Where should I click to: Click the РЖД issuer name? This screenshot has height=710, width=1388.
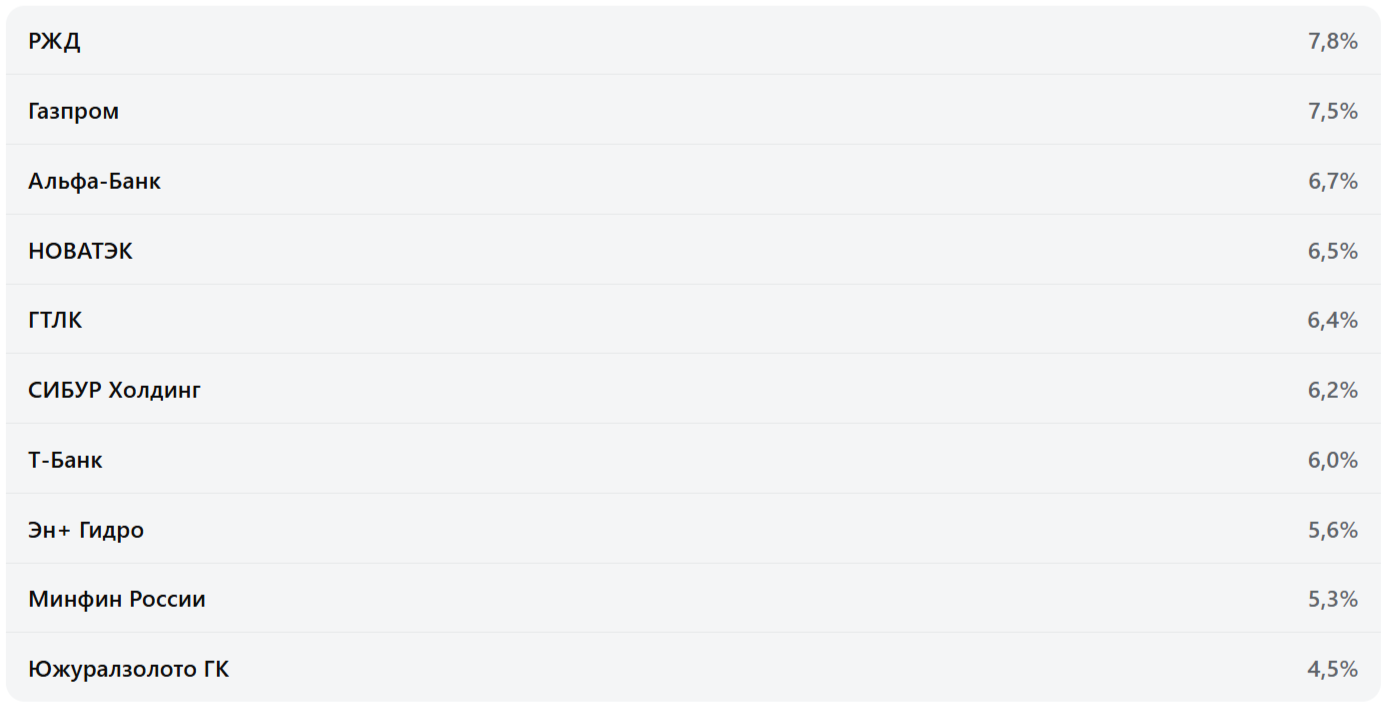click(54, 41)
